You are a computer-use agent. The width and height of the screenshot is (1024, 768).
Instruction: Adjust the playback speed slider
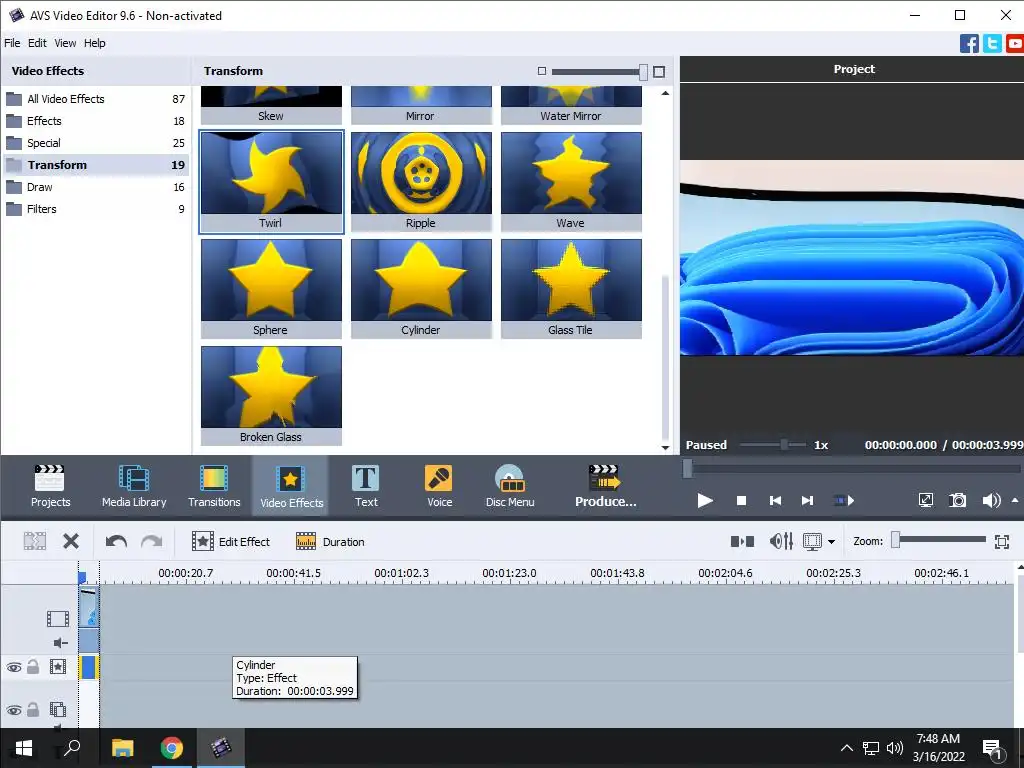[x=784, y=445]
